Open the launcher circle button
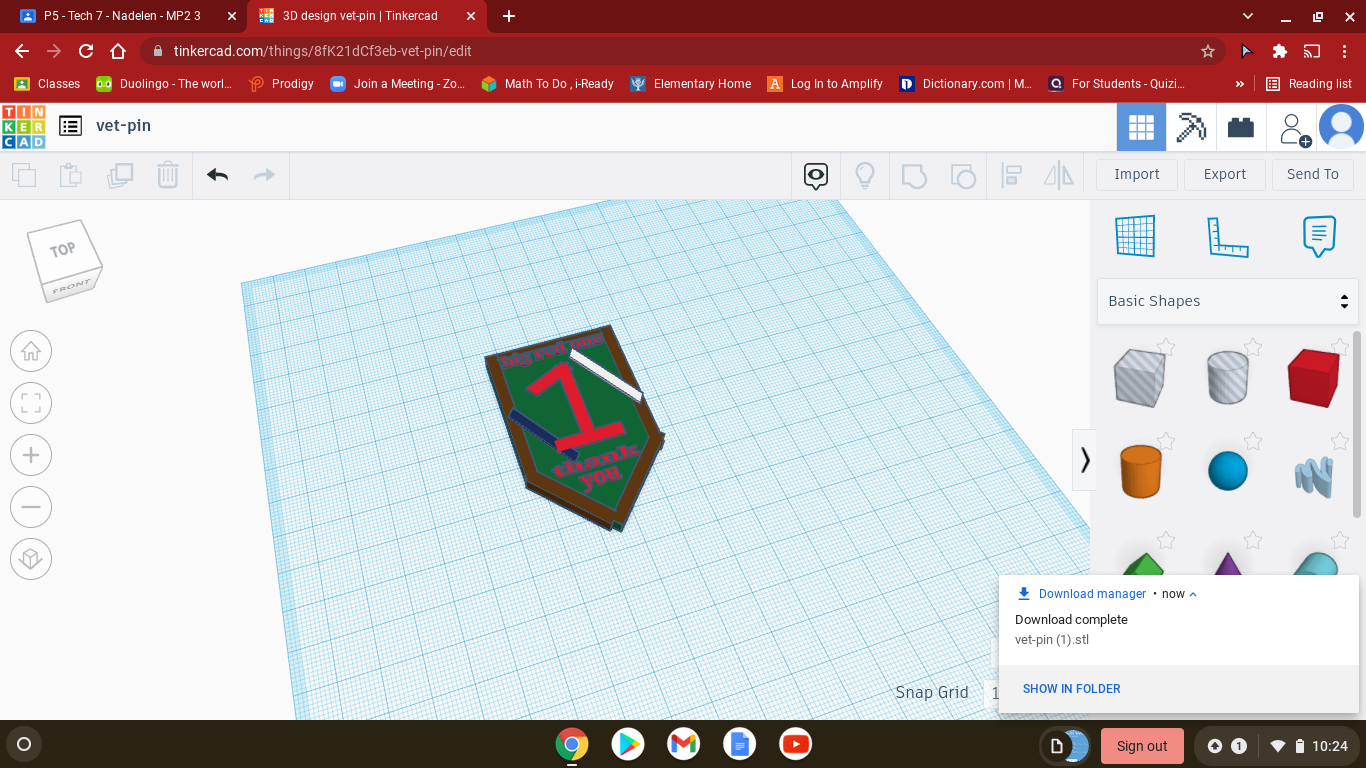Viewport: 1366px width, 768px height. click(24, 744)
